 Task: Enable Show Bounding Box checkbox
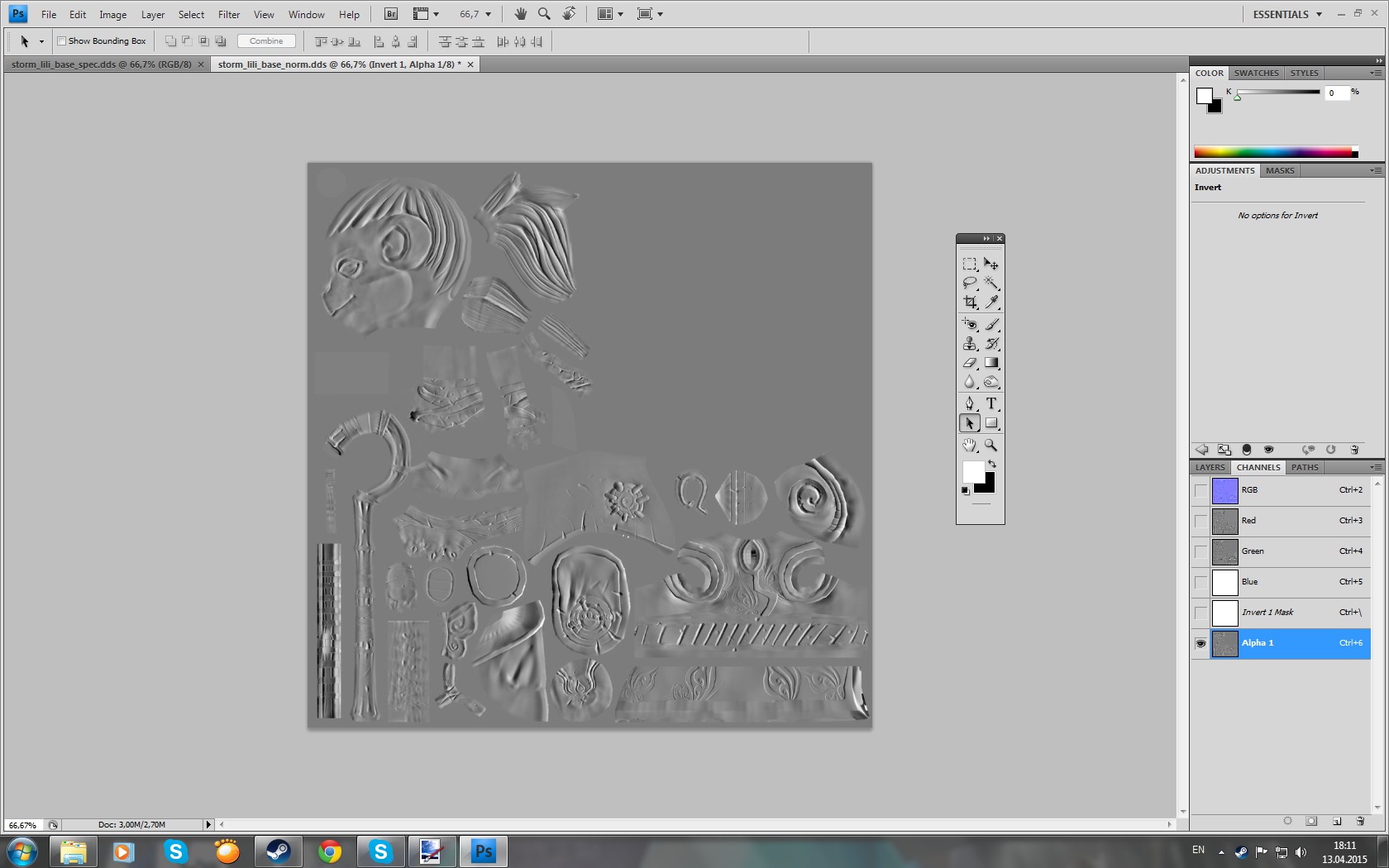[x=61, y=41]
